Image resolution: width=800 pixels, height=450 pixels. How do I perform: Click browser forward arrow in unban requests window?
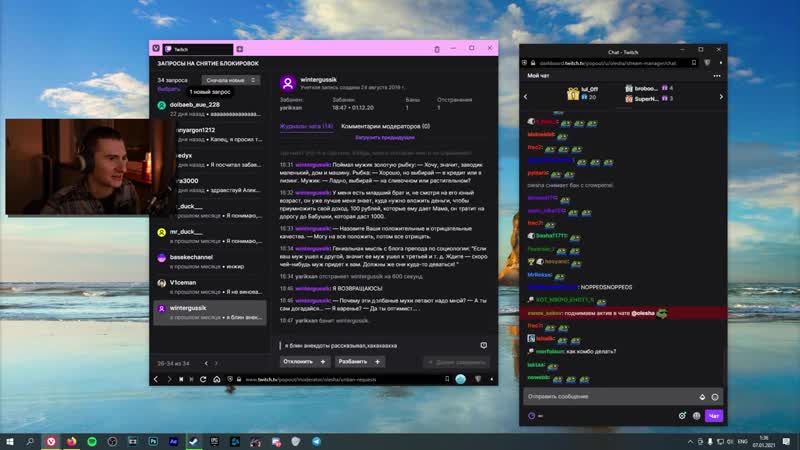pos(169,379)
